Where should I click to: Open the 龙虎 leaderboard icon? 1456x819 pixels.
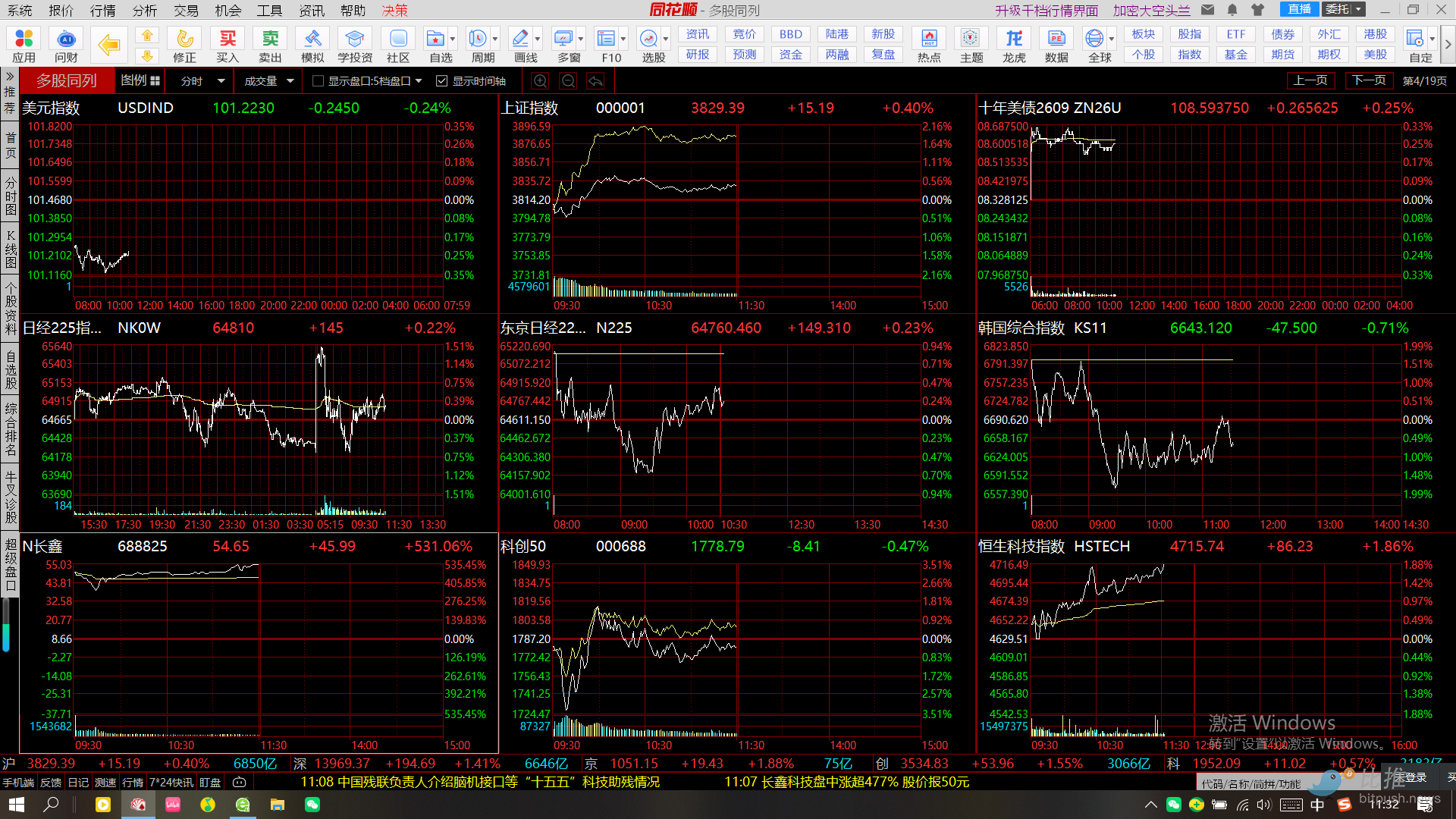click(x=1014, y=45)
